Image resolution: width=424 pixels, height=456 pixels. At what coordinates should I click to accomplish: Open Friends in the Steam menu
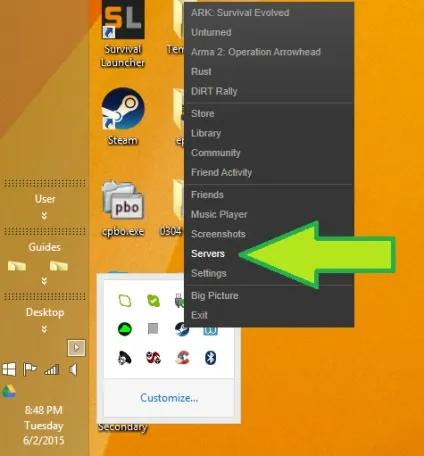[x=269, y=195]
